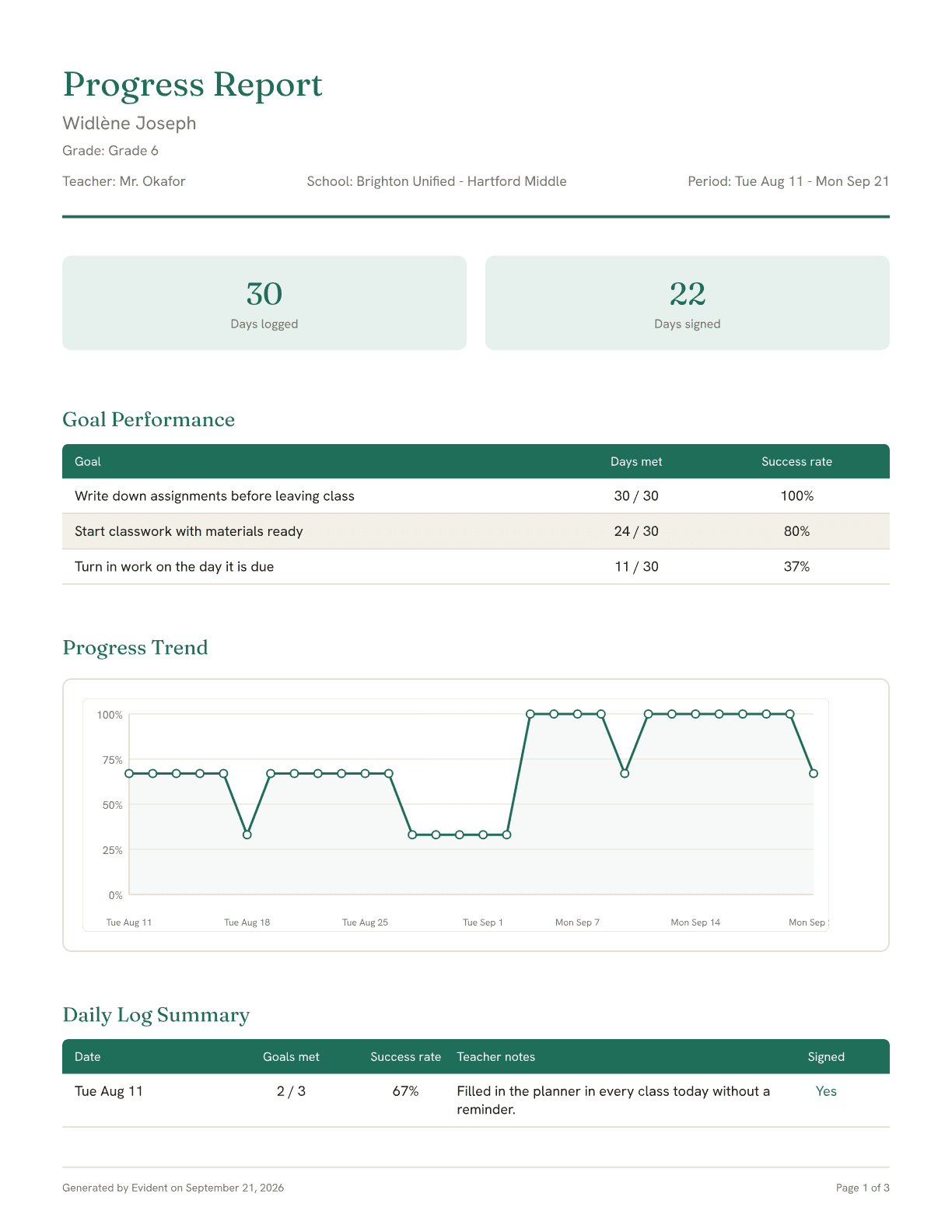Click the Progress Trend heading
This screenshot has height=1232, width=952.
[135, 647]
